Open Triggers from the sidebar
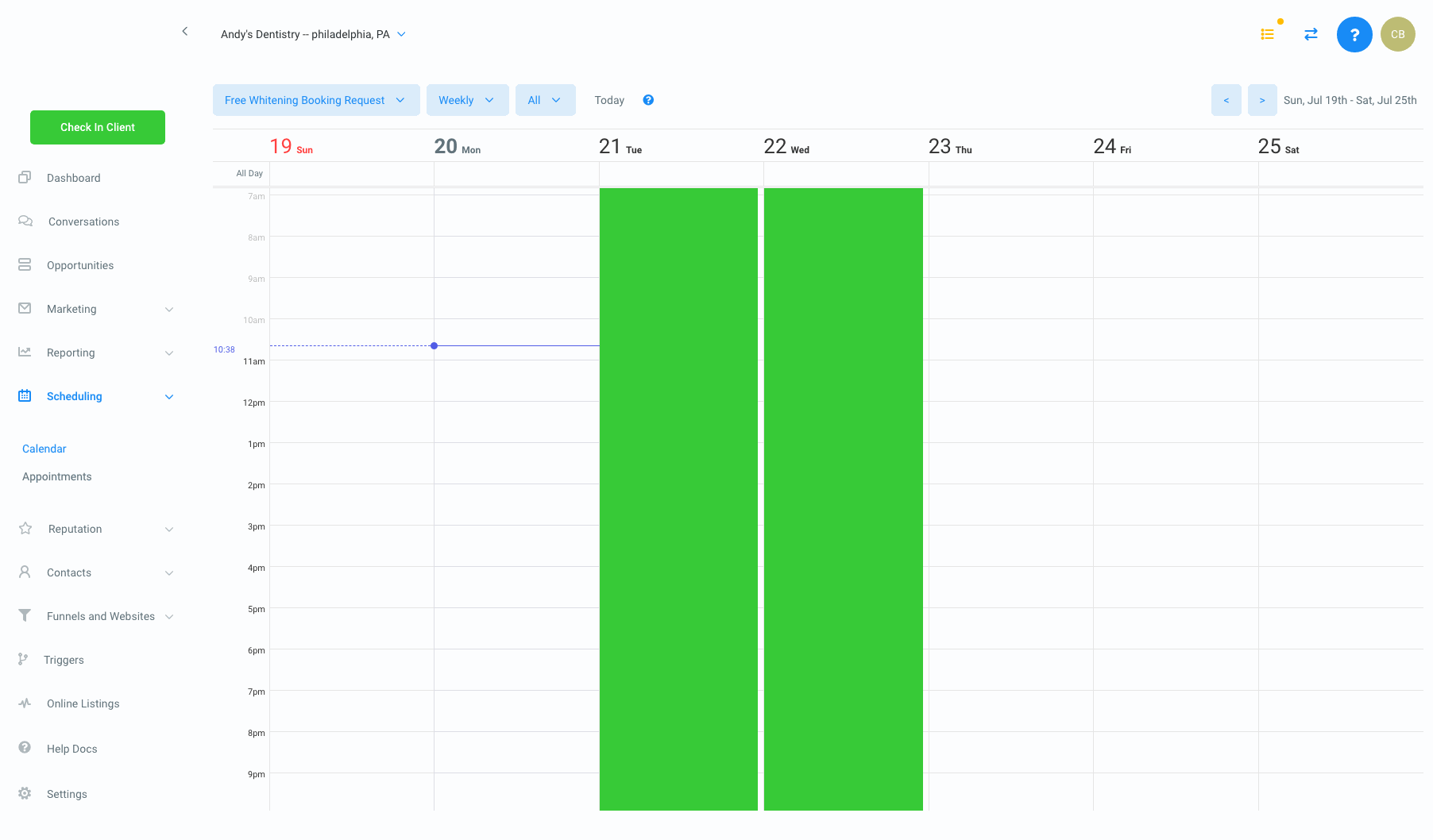1433x840 pixels. click(x=64, y=660)
